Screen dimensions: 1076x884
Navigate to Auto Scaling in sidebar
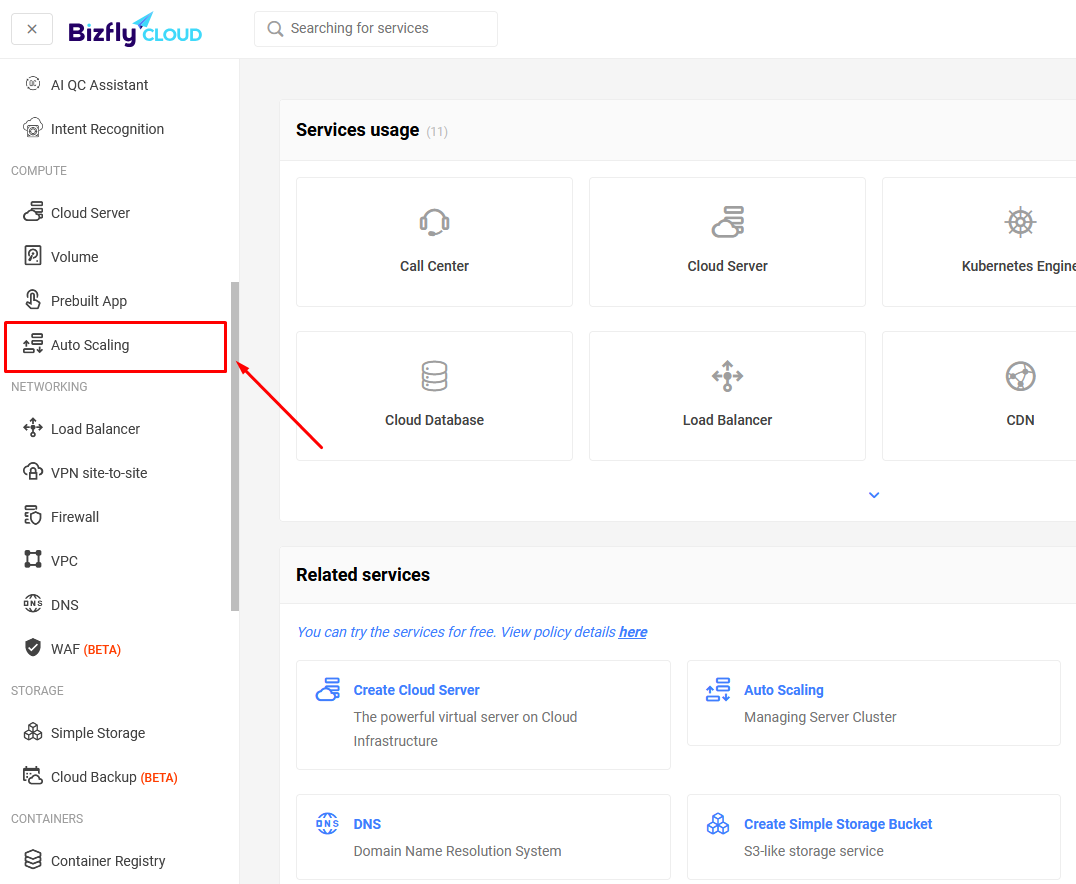[x=90, y=345]
